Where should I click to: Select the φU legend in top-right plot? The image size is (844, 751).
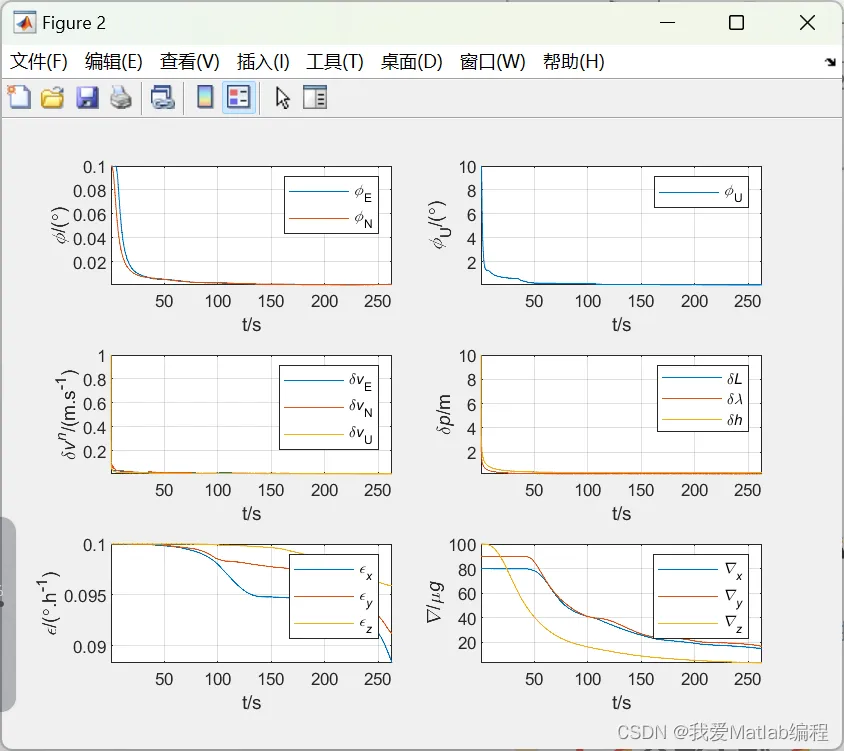[x=701, y=192]
